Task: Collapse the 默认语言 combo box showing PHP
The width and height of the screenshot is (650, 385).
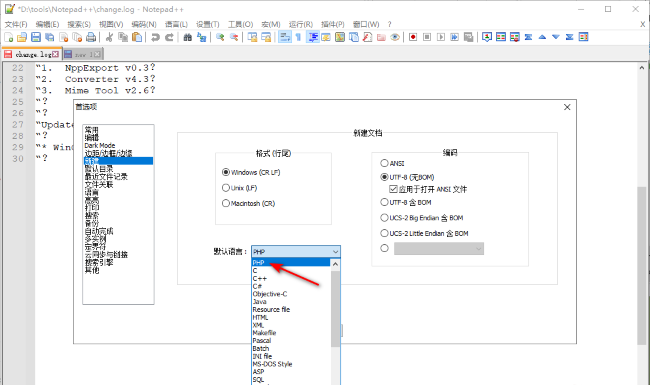Action: coord(296,252)
